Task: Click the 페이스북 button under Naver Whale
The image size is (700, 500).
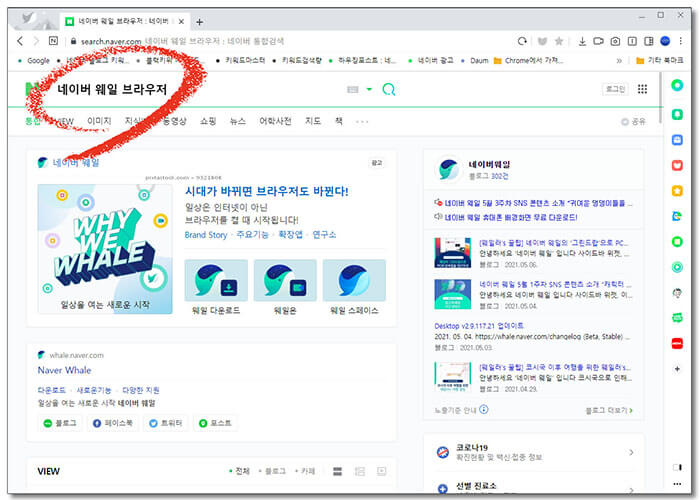Action: [x=113, y=423]
